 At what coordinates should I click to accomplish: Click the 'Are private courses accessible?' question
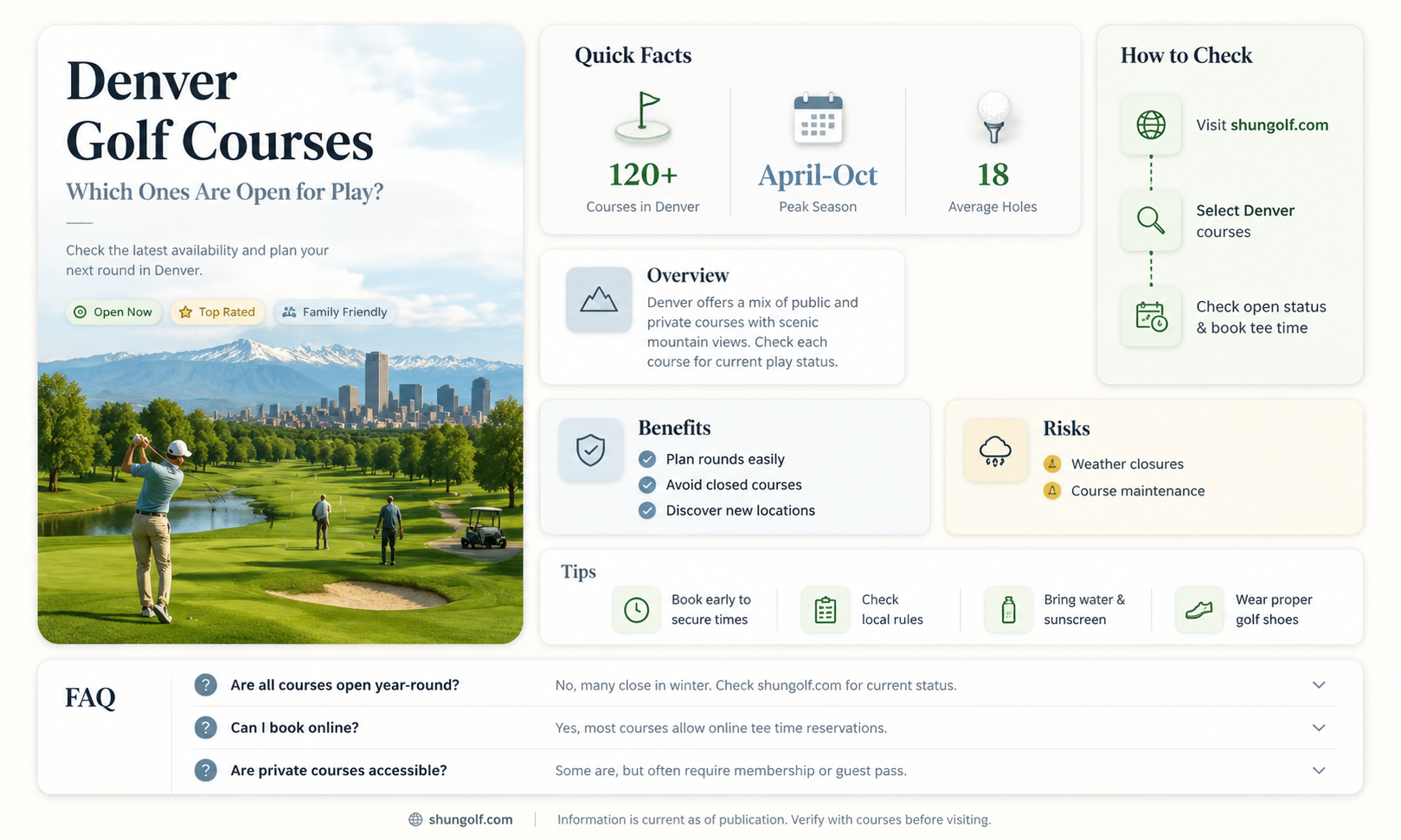tap(338, 770)
